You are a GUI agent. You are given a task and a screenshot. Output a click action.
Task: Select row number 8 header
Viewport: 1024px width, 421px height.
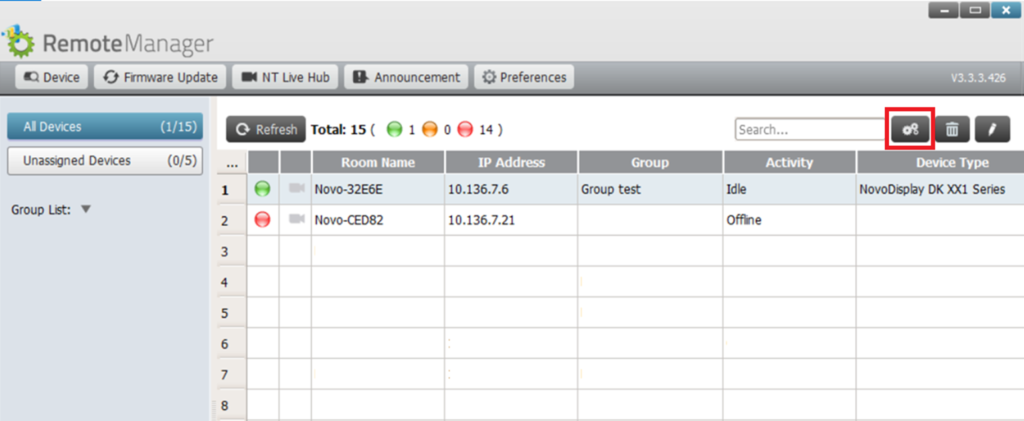[231, 405]
